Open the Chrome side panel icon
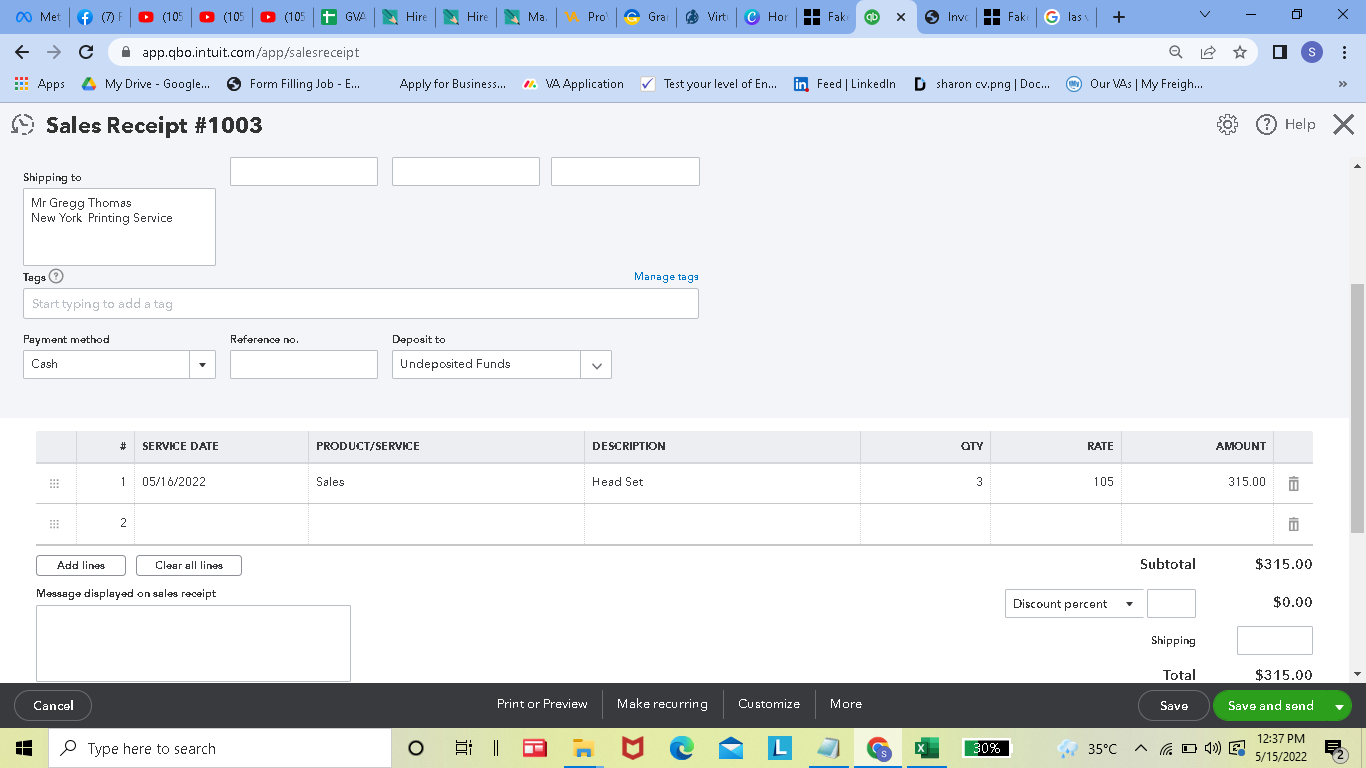The image size is (1366, 768). [x=1280, y=52]
